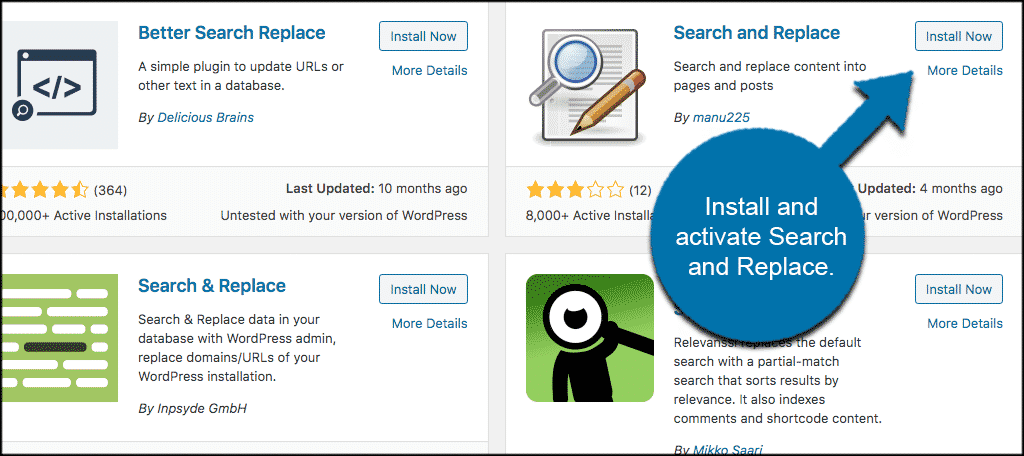Open More Details for the Relevanssi plugin
Image resolution: width=1024 pixels, height=456 pixels.
(x=965, y=323)
